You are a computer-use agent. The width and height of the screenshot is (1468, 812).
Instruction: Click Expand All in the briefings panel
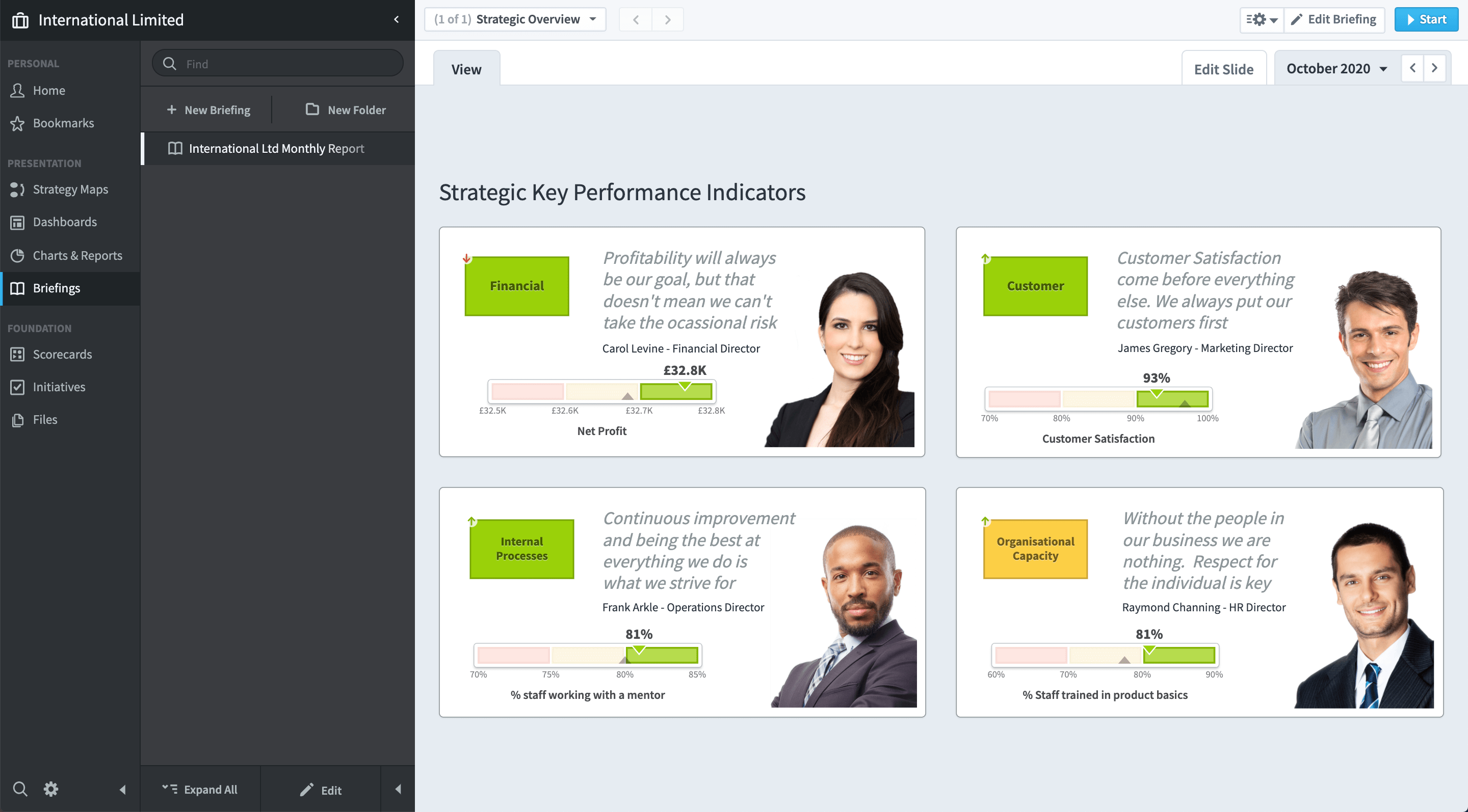point(199,789)
